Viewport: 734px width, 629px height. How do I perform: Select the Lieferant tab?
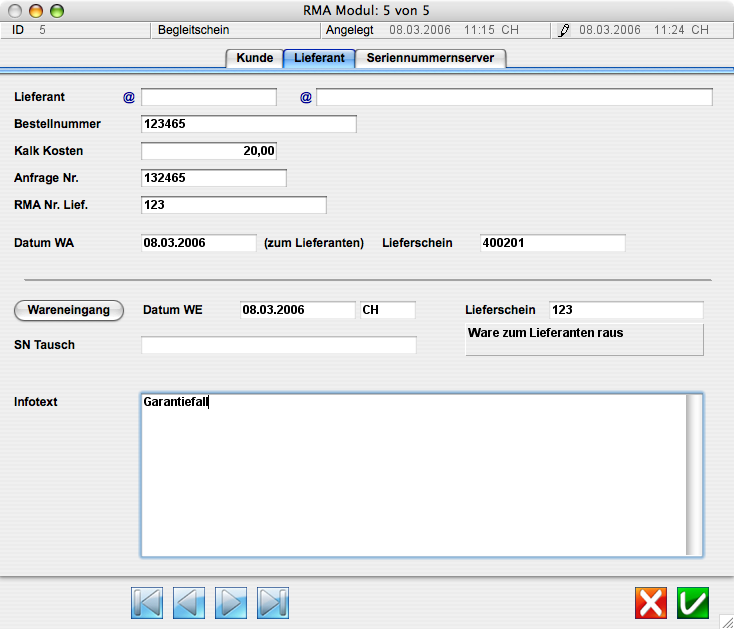(x=319, y=58)
